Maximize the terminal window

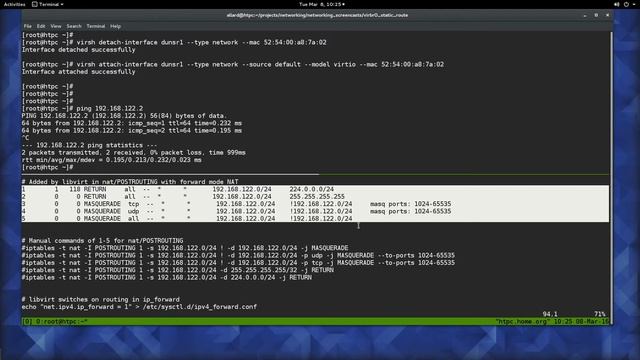[596, 15]
